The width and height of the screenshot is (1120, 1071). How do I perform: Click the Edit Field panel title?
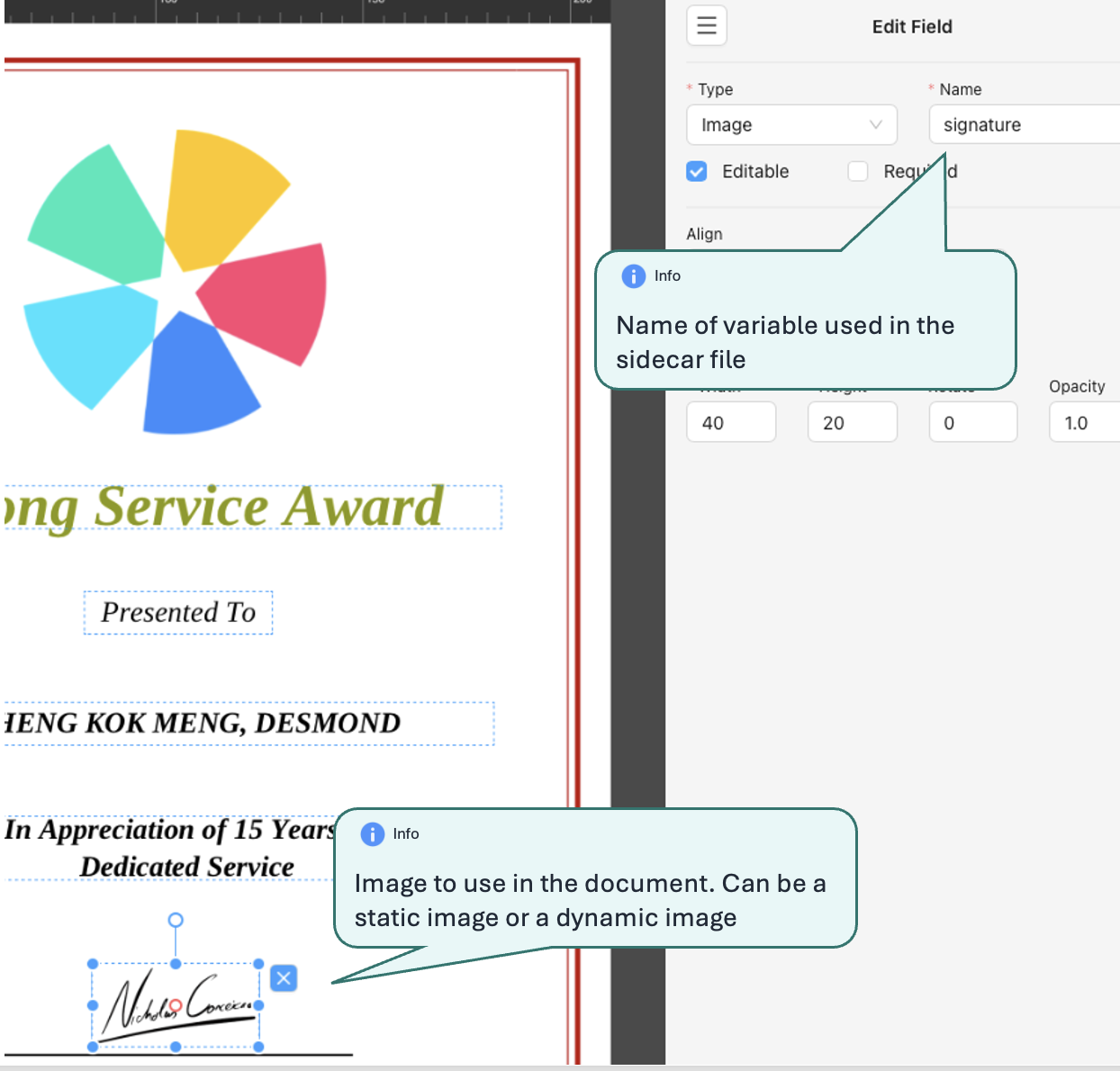click(912, 26)
